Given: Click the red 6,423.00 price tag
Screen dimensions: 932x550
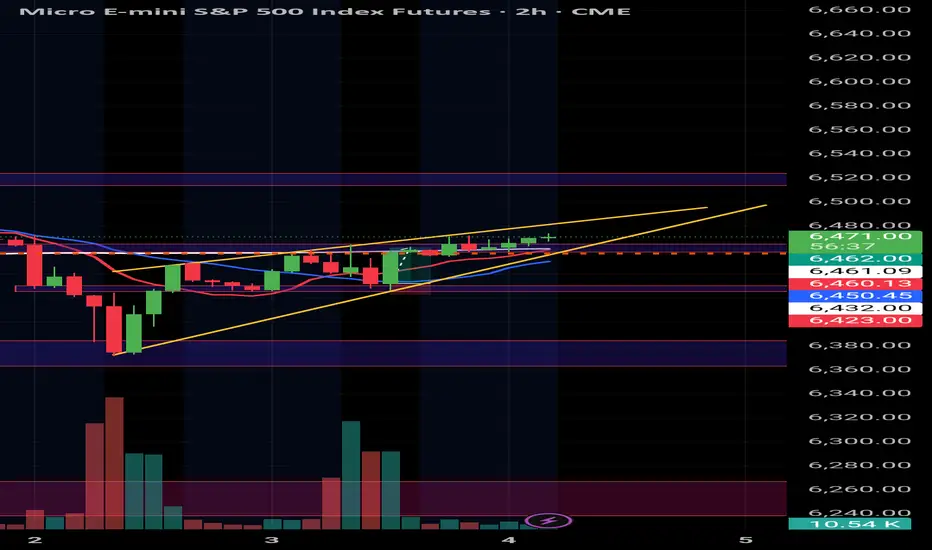Looking at the screenshot, I should click(855, 320).
